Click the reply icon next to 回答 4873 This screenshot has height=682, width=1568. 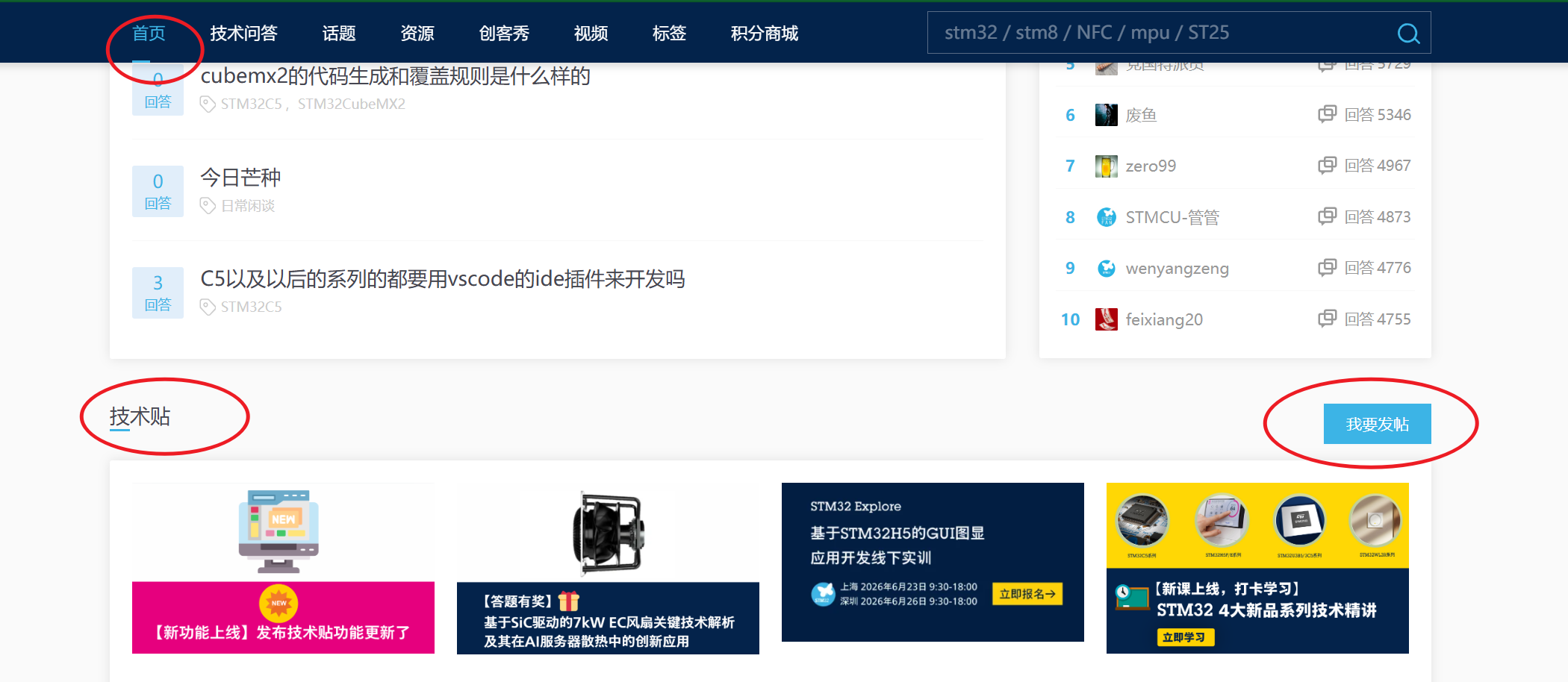pos(1327,216)
